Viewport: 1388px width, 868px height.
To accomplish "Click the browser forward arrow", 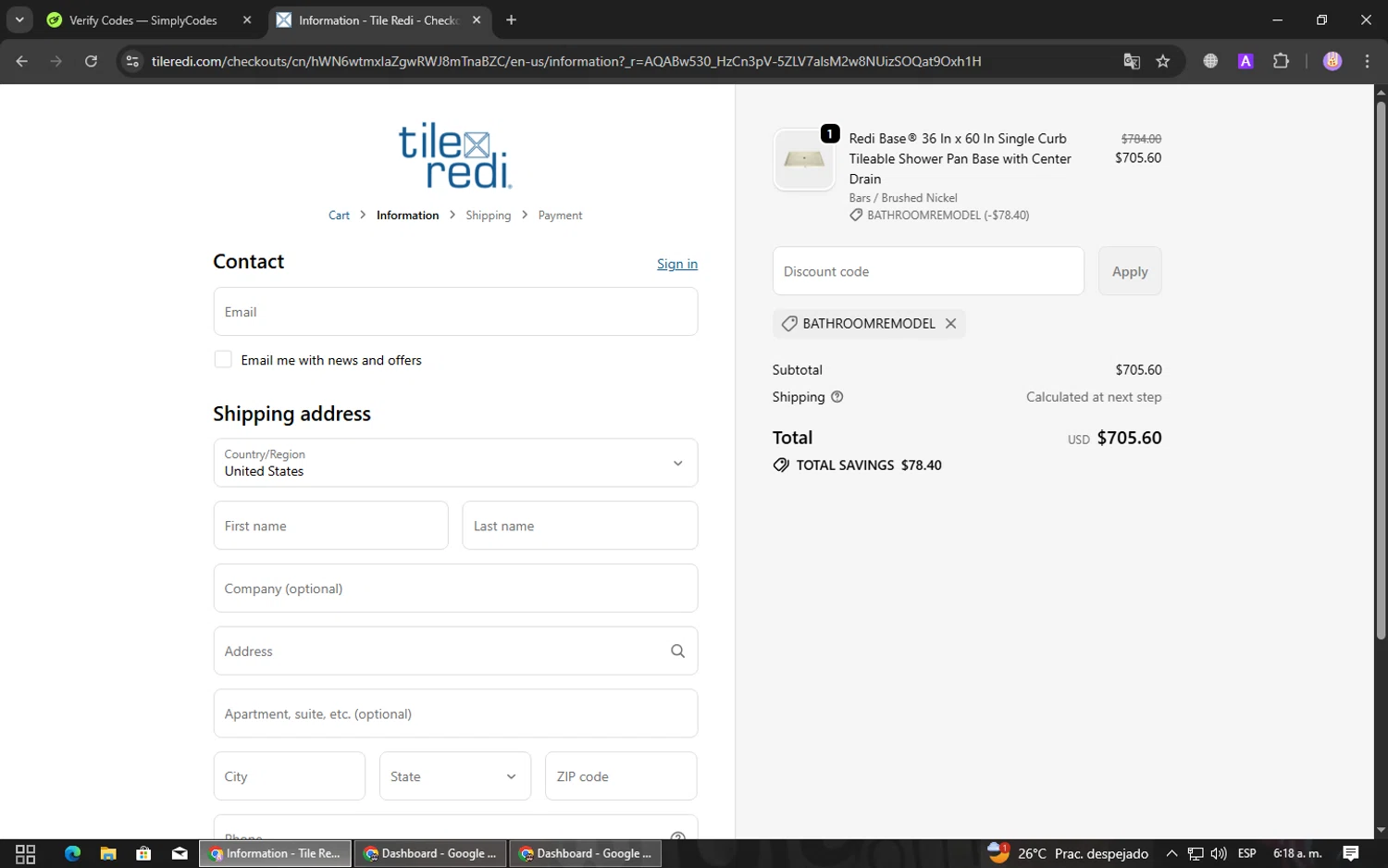I will click(x=56, y=61).
